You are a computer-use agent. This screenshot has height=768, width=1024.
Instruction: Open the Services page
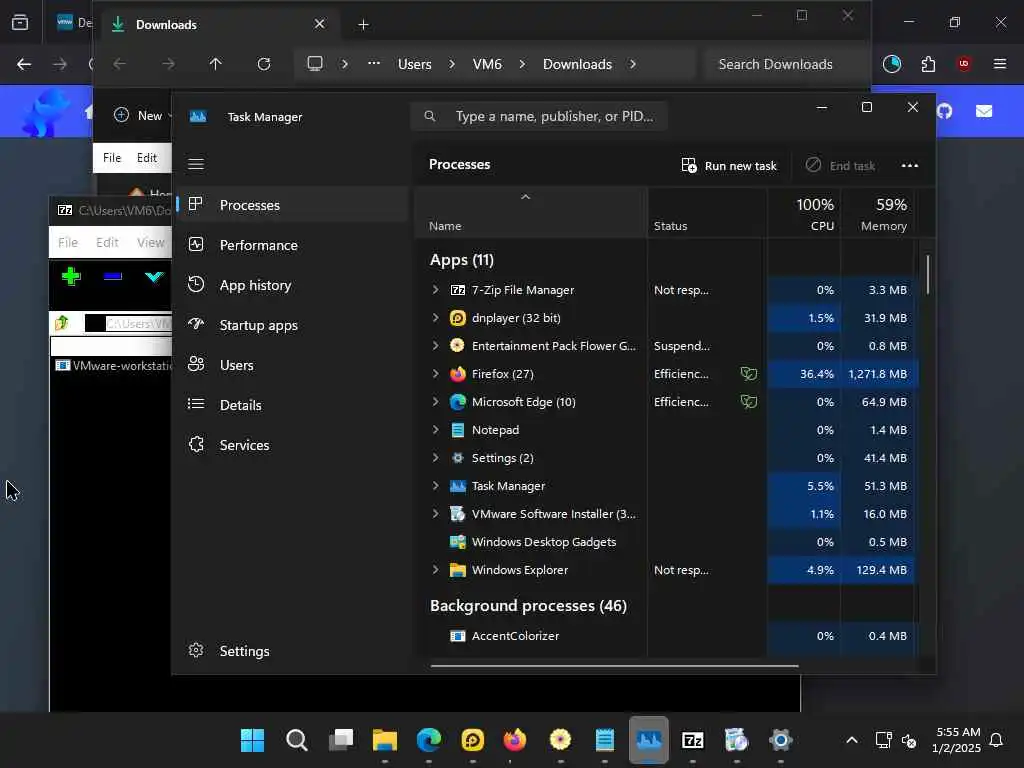click(293, 445)
